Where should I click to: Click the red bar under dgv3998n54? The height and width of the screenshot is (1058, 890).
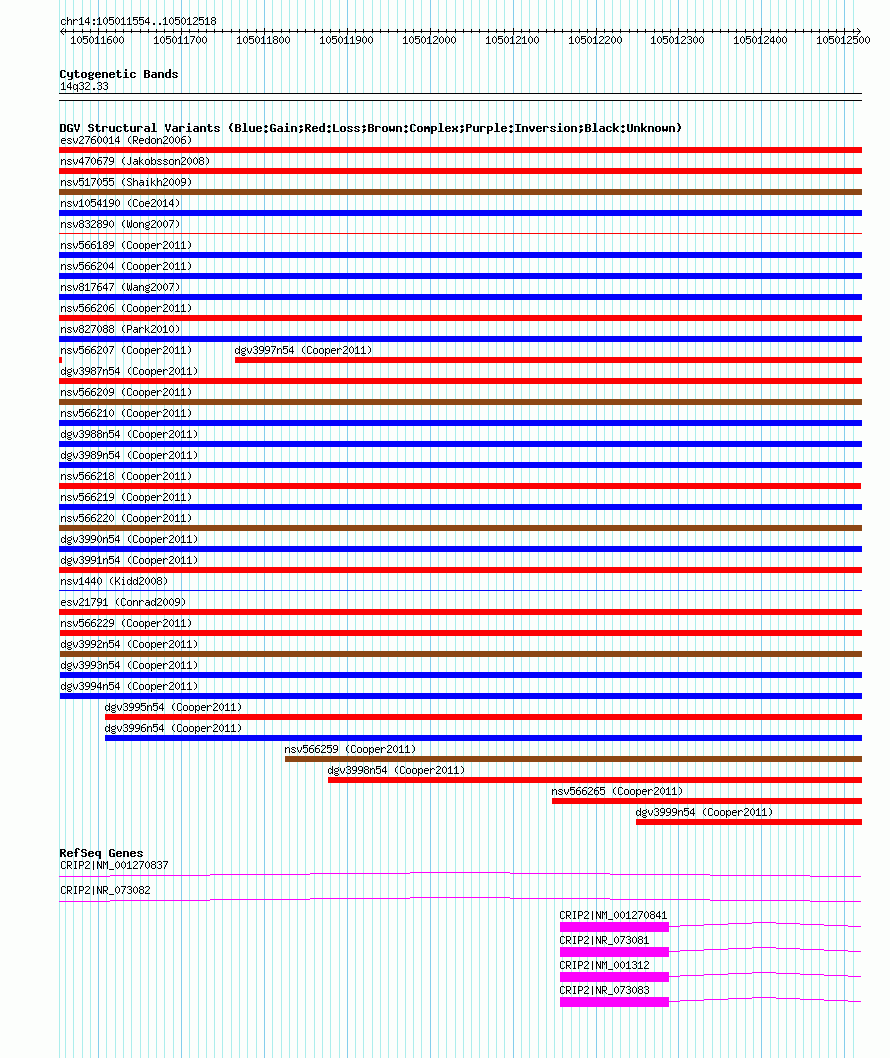pyautogui.click(x=595, y=780)
